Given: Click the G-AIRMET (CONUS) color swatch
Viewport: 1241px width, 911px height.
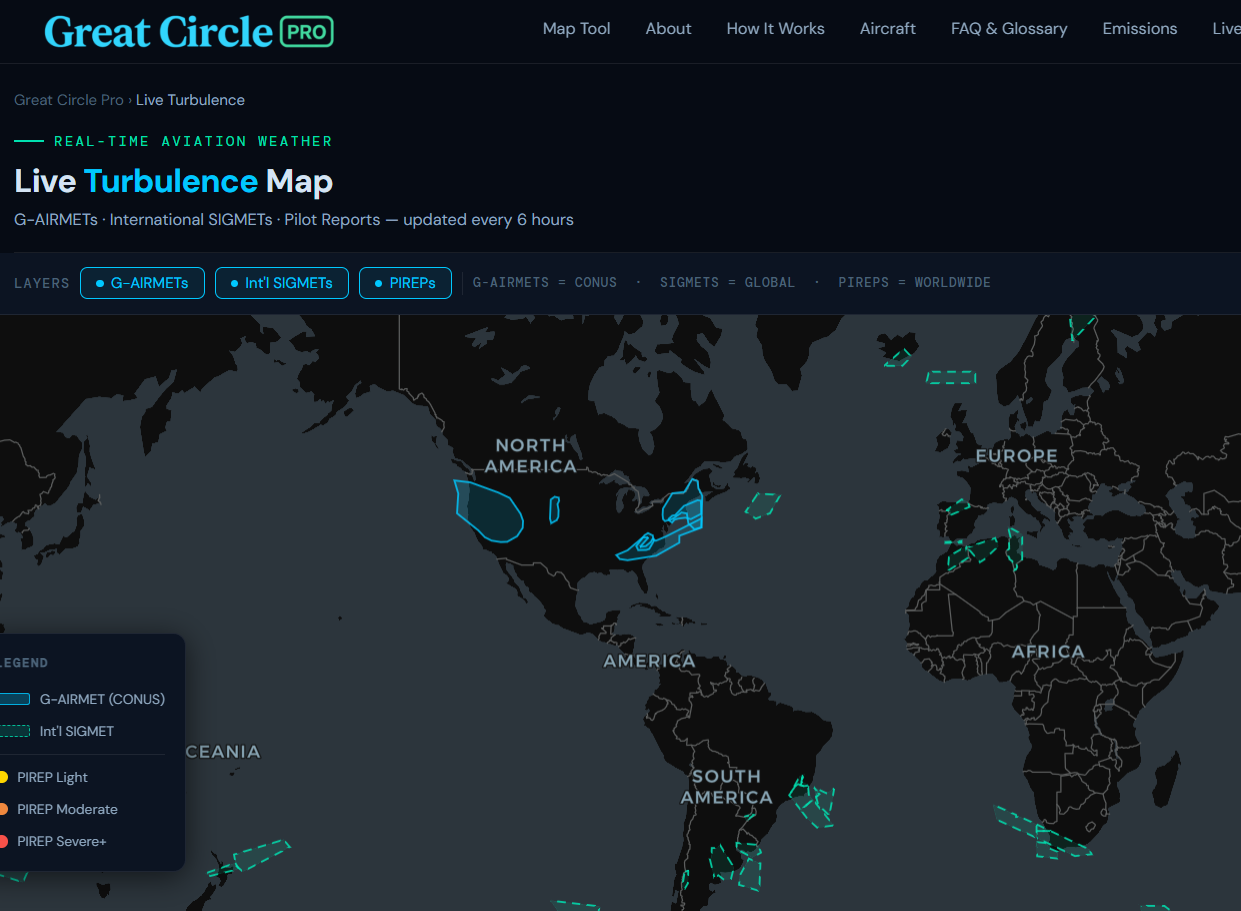Looking at the screenshot, I should pos(13,698).
